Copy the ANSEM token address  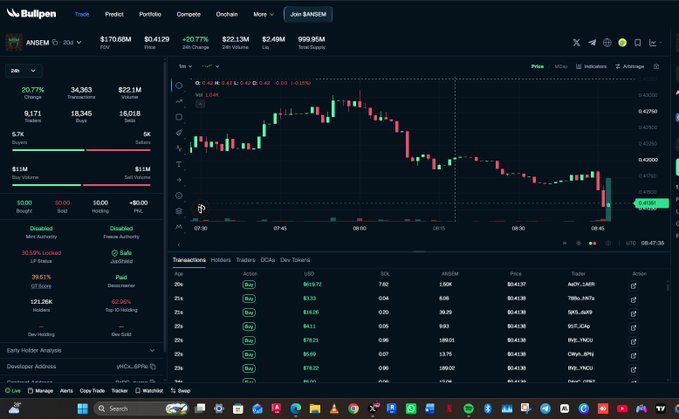pos(55,42)
